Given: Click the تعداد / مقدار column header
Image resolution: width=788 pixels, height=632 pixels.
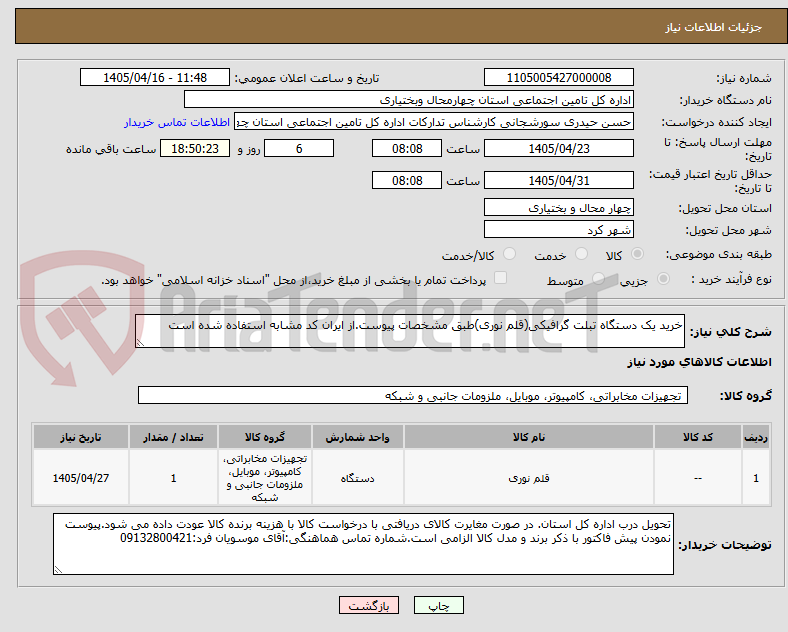Looking at the screenshot, I should click(x=173, y=437).
